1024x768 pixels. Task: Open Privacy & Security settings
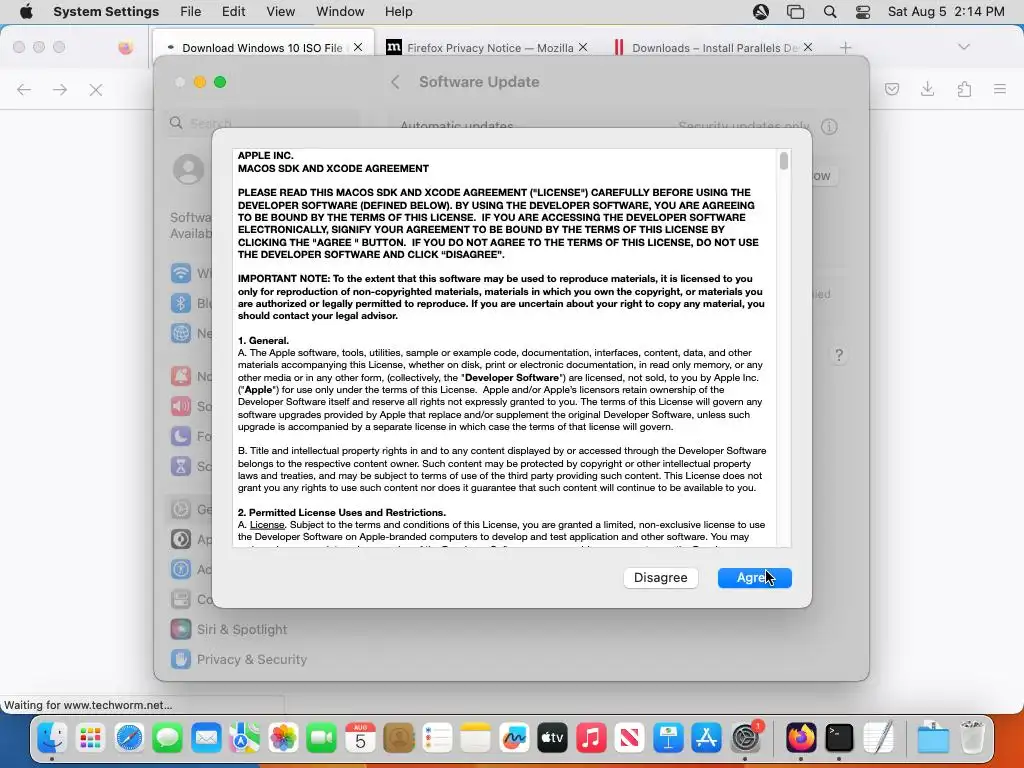pos(238,659)
